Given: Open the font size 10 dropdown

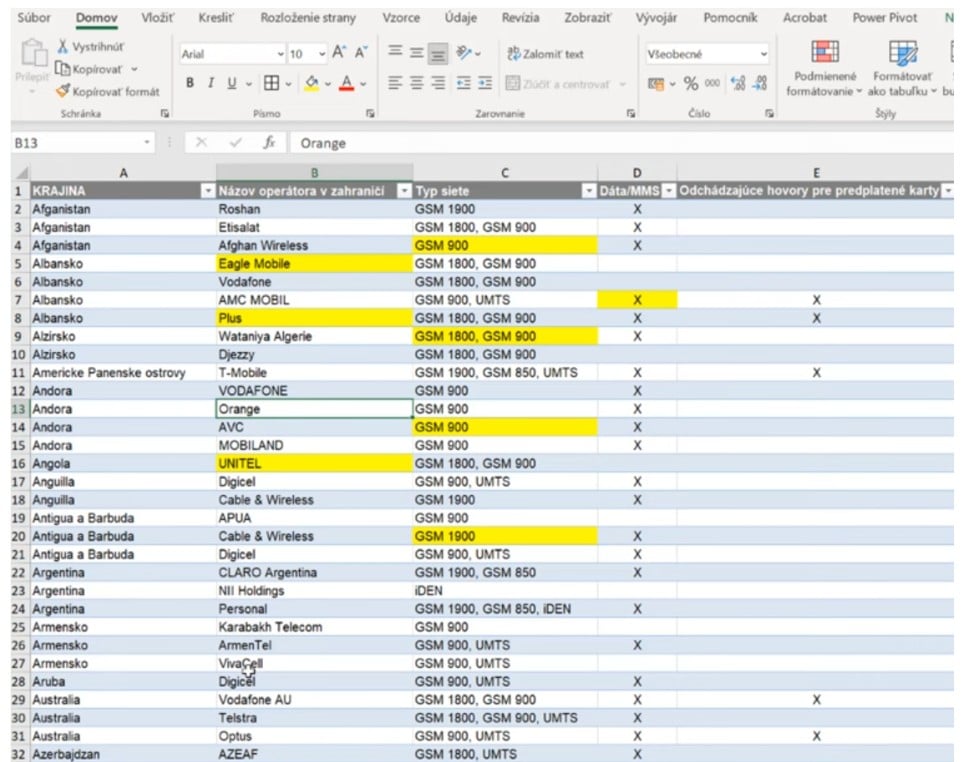Looking at the screenshot, I should pos(321,54).
